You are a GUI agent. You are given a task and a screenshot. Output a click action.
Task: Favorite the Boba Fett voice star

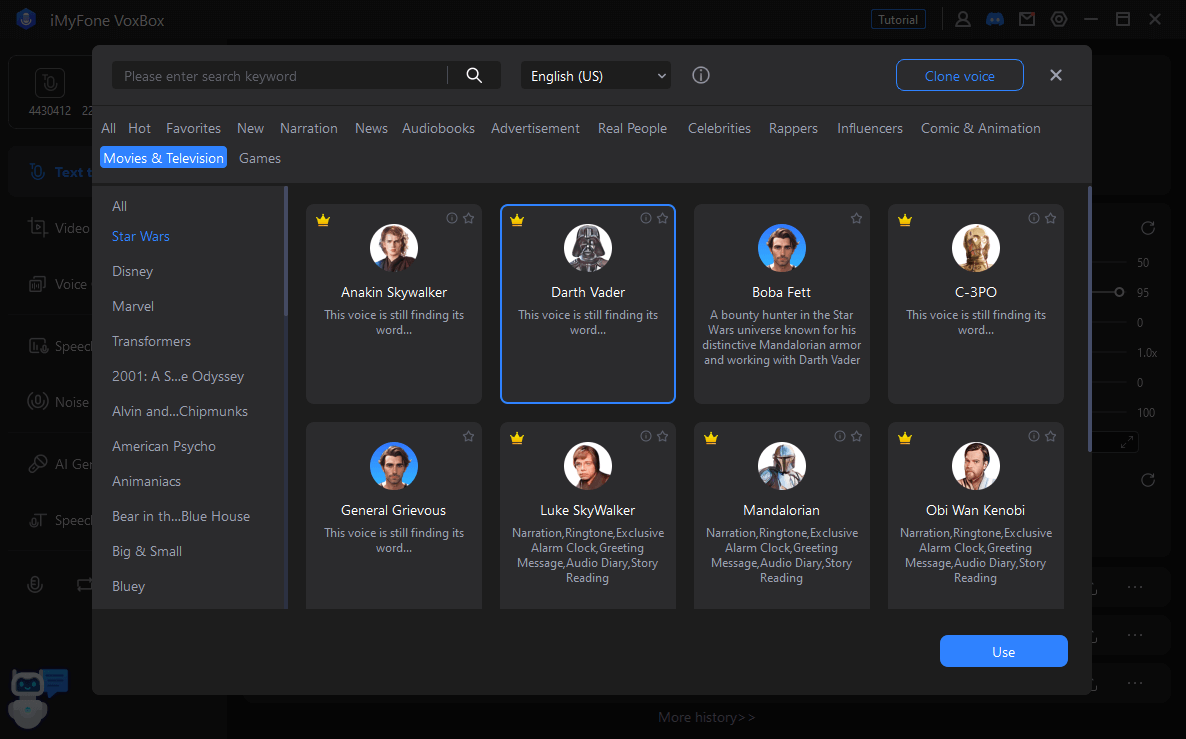tap(856, 218)
